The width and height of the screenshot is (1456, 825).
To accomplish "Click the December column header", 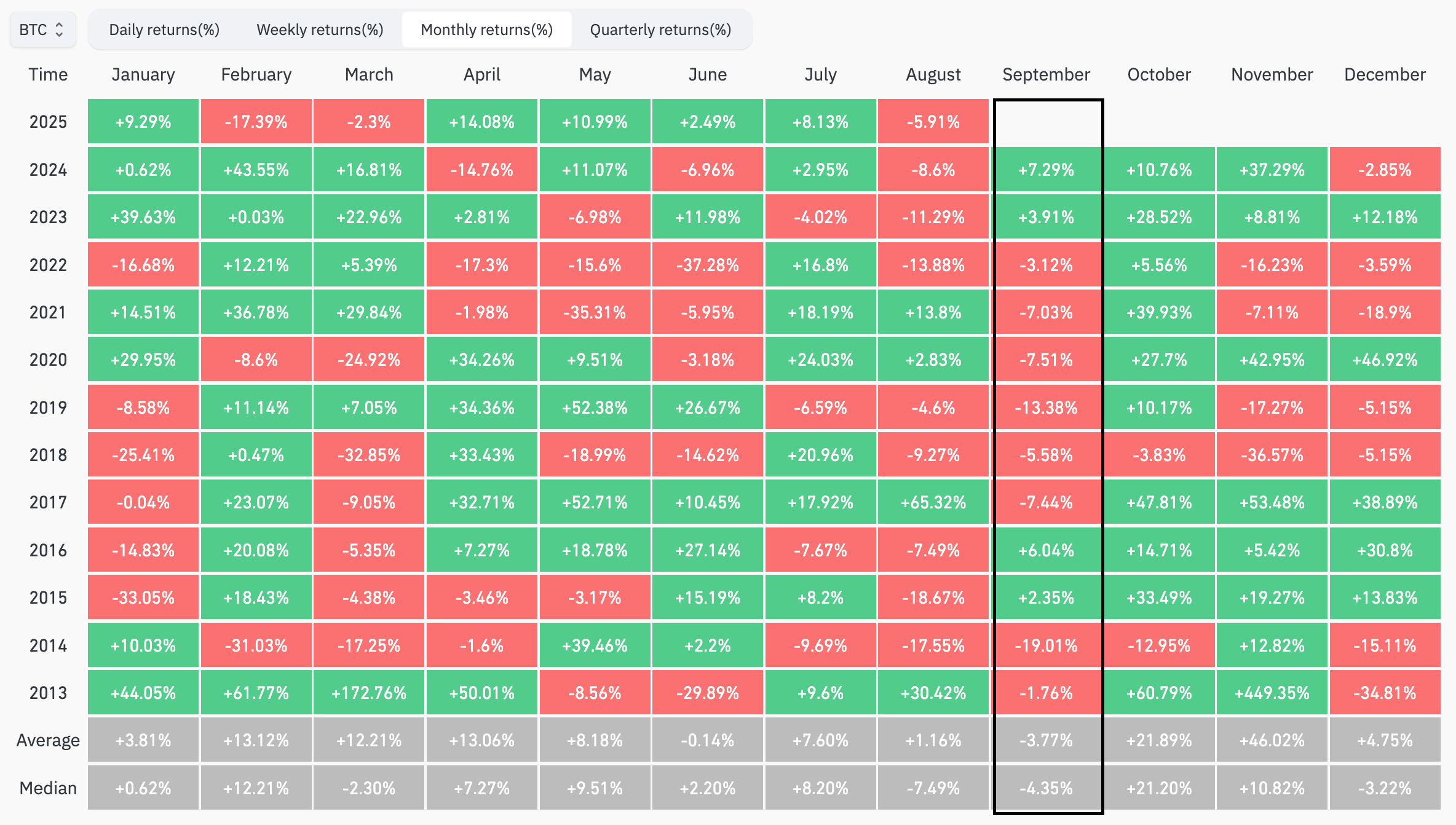I will (x=1385, y=74).
